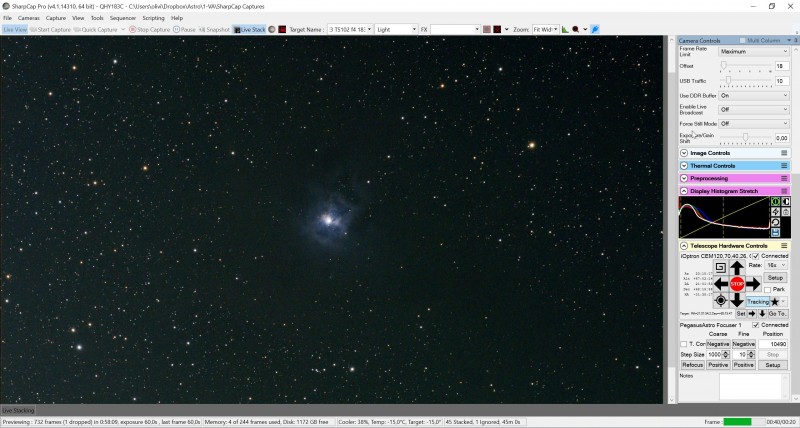Image resolution: width=800 pixels, height=428 pixels.
Task: Click the lightning bolt auto stretch icon
Action: pyautogui.click(x=775, y=212)
